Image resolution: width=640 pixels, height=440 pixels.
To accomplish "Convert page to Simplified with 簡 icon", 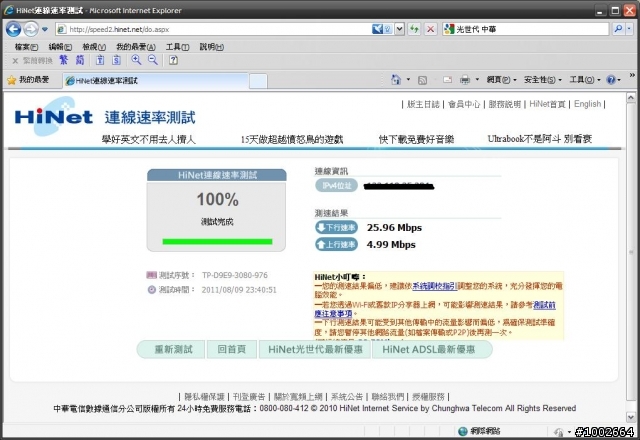I will pyautogui.click(x=80, y=60).
